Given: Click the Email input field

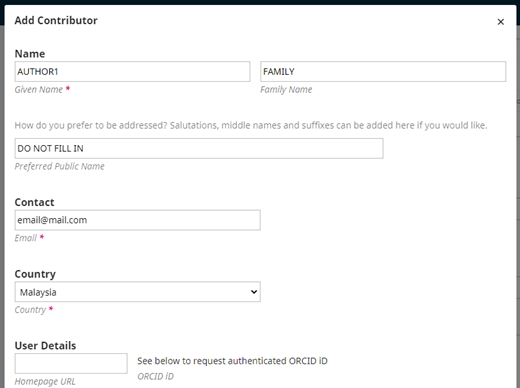Looking at the screenshot, I should click(x=138, y=220).
